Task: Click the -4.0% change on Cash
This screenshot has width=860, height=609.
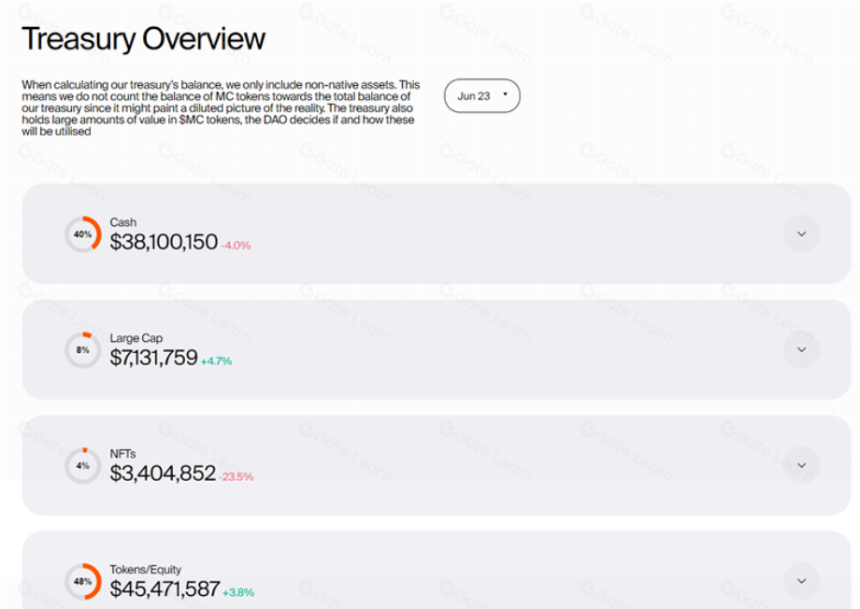Action: point(236,245)
